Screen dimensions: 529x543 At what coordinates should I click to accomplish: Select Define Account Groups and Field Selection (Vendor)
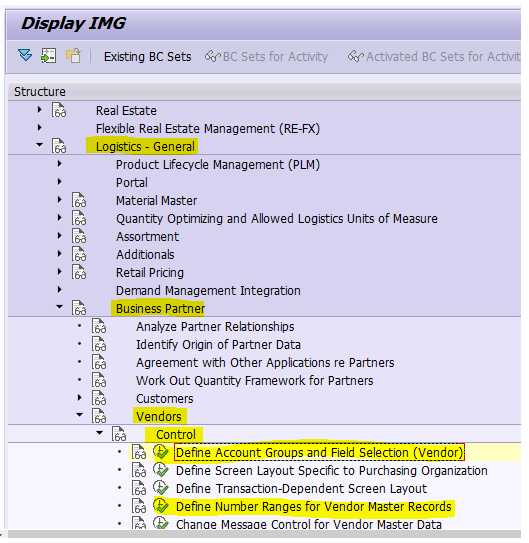[x=319, y=452]
